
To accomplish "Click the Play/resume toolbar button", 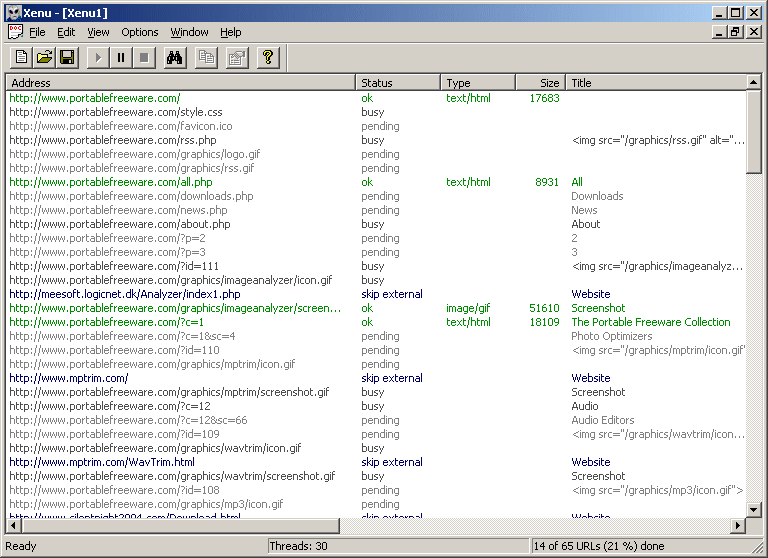I will tap(98, 58).
